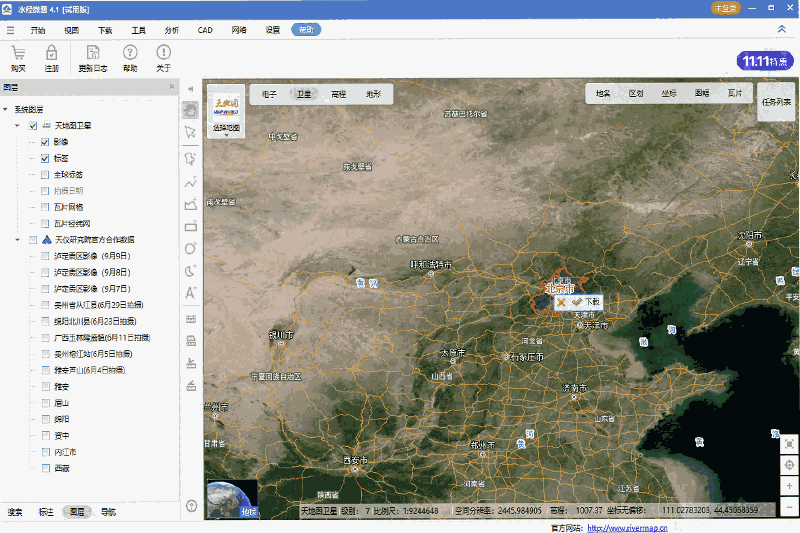Select the text annotation tool
Image resolution: width=800 pixels, height=533 pixels.
click(190, 293)
